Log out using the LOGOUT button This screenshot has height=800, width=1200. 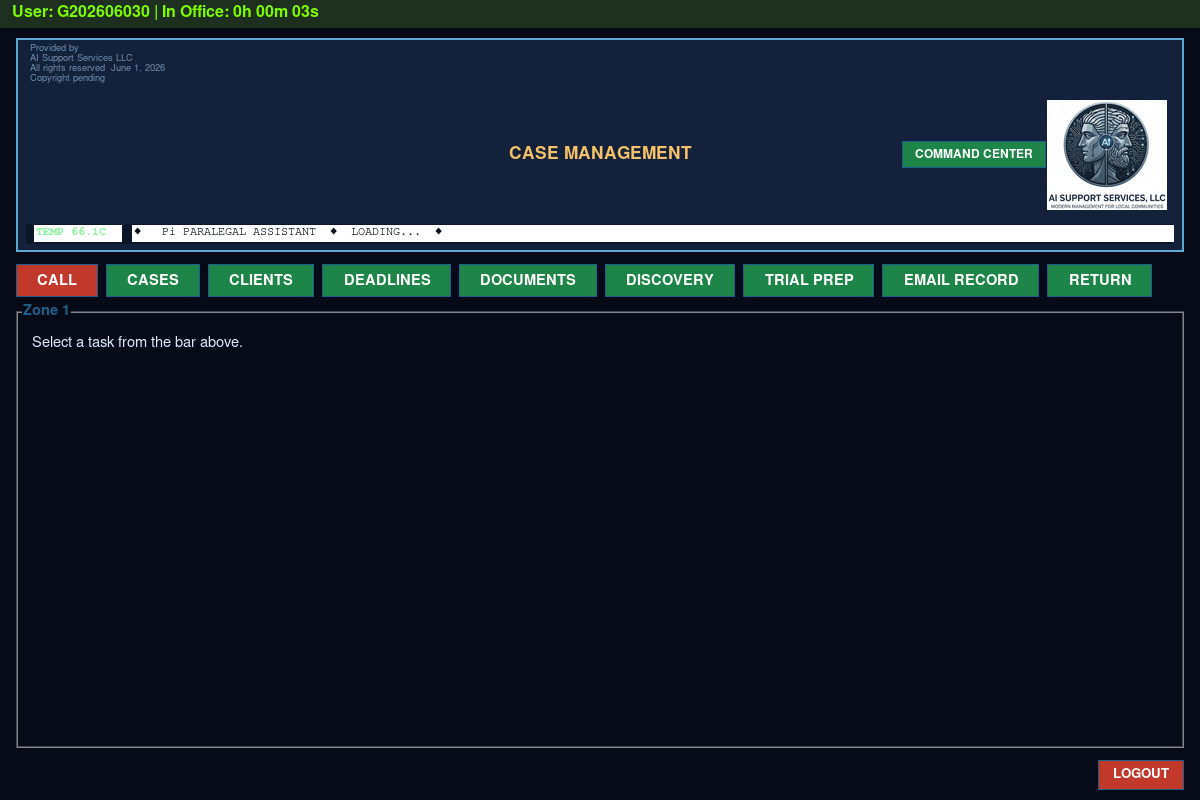[1141, 774]
